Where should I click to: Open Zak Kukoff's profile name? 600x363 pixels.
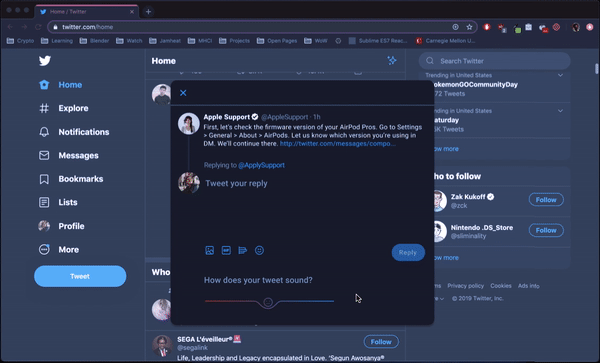pyautogui.click(x=468, y=197)
